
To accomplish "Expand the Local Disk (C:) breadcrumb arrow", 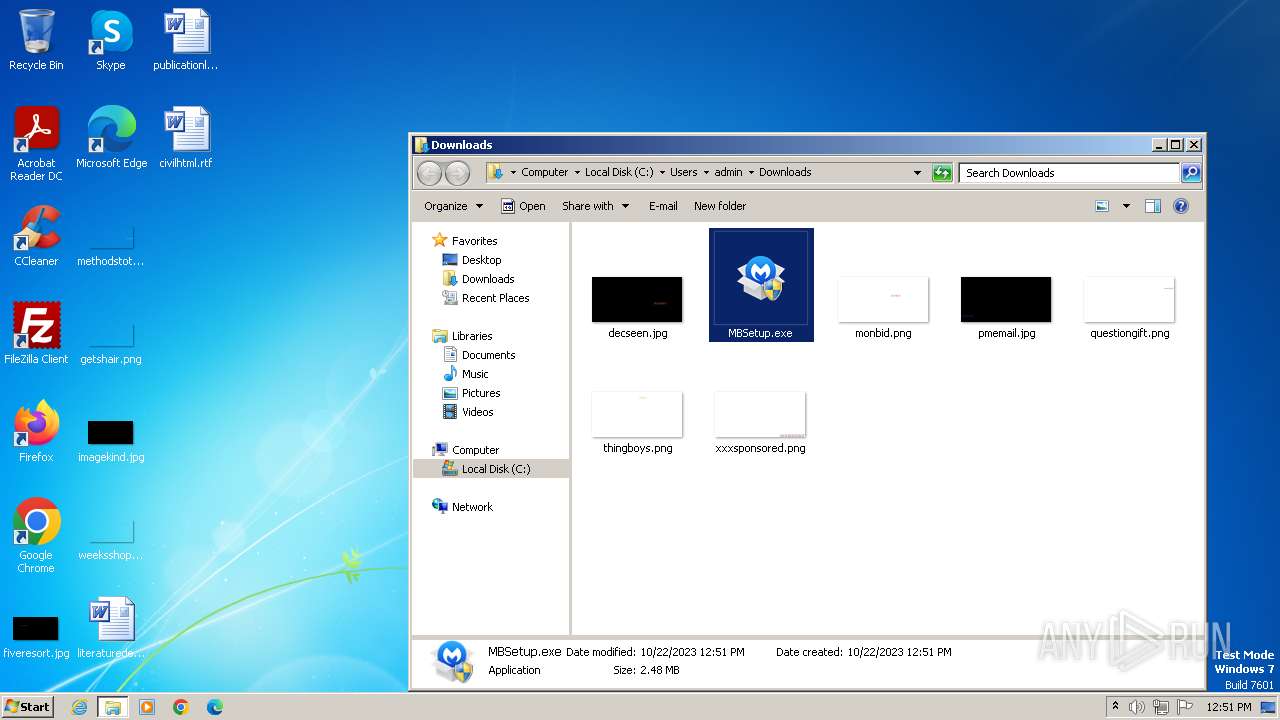I will (x=662, y=173).
